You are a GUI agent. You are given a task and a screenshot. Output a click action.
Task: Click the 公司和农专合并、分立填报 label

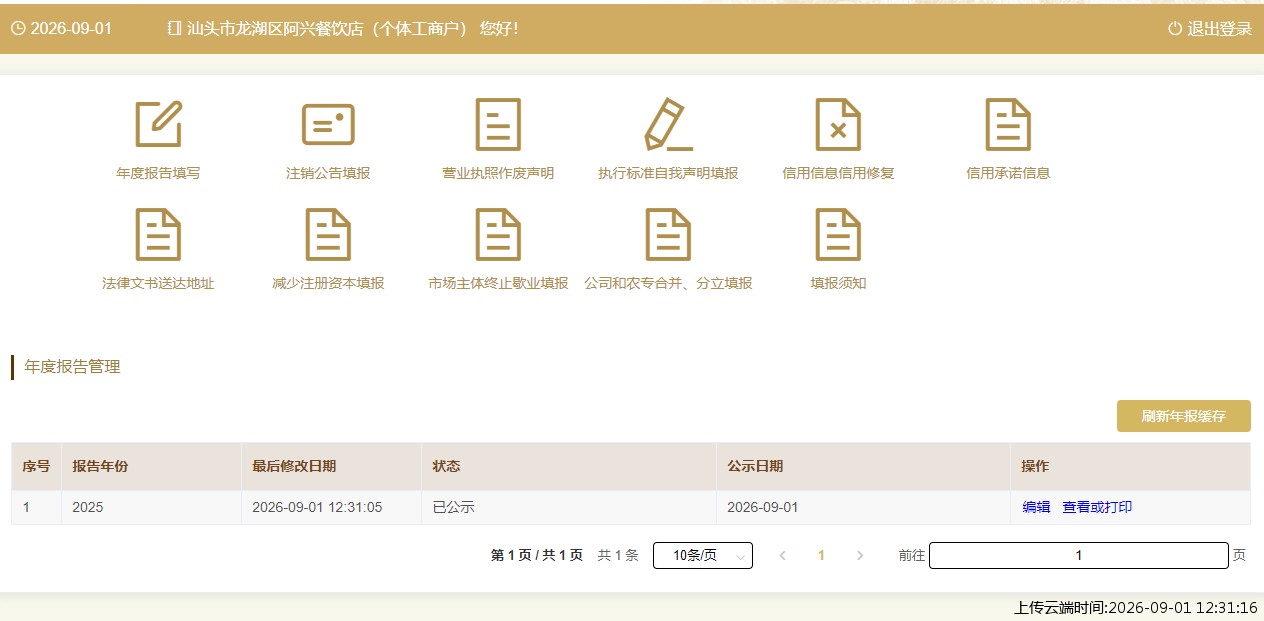[668, 283]
